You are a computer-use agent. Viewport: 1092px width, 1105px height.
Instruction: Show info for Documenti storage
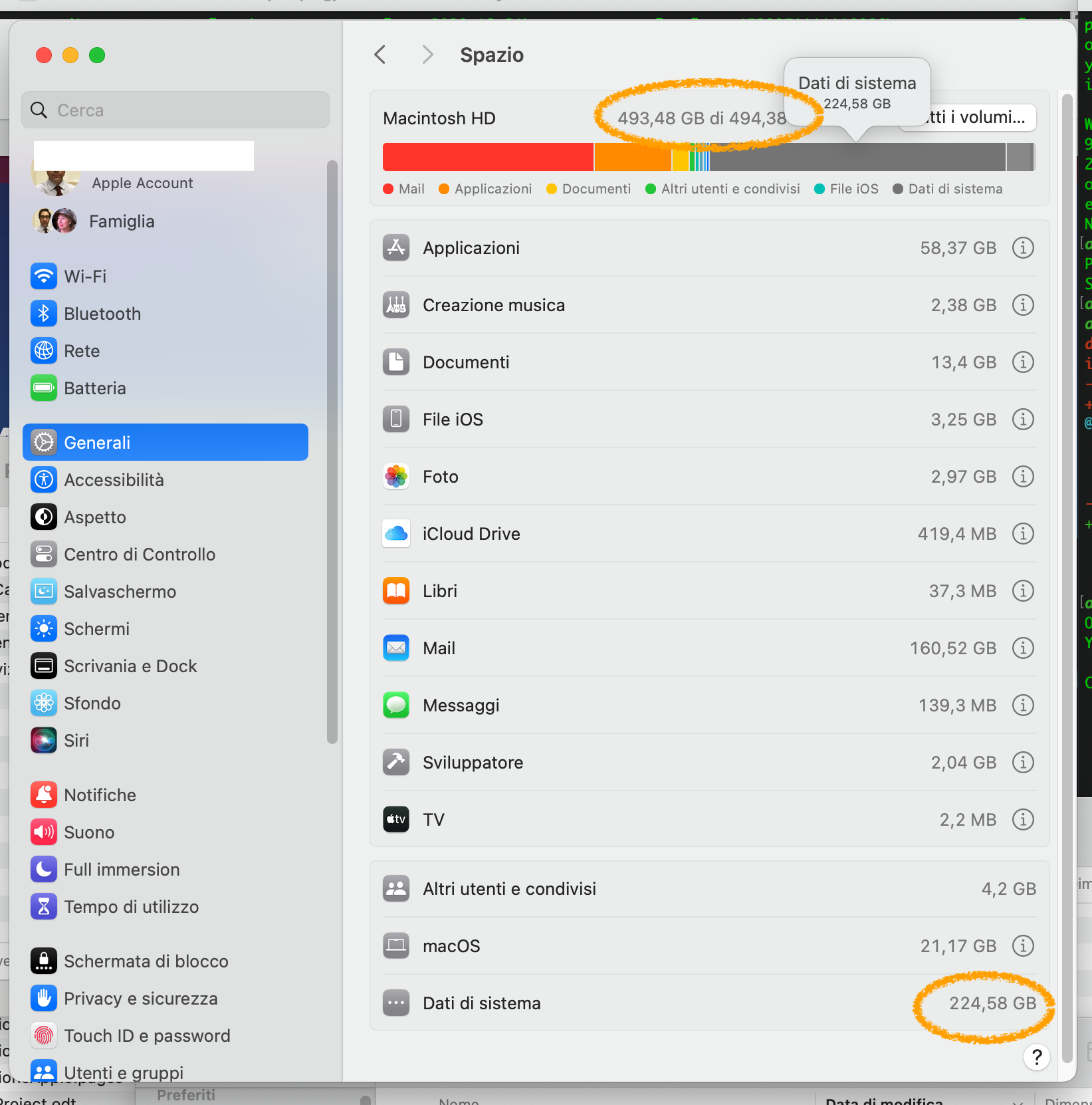[x=1023, y=362]
